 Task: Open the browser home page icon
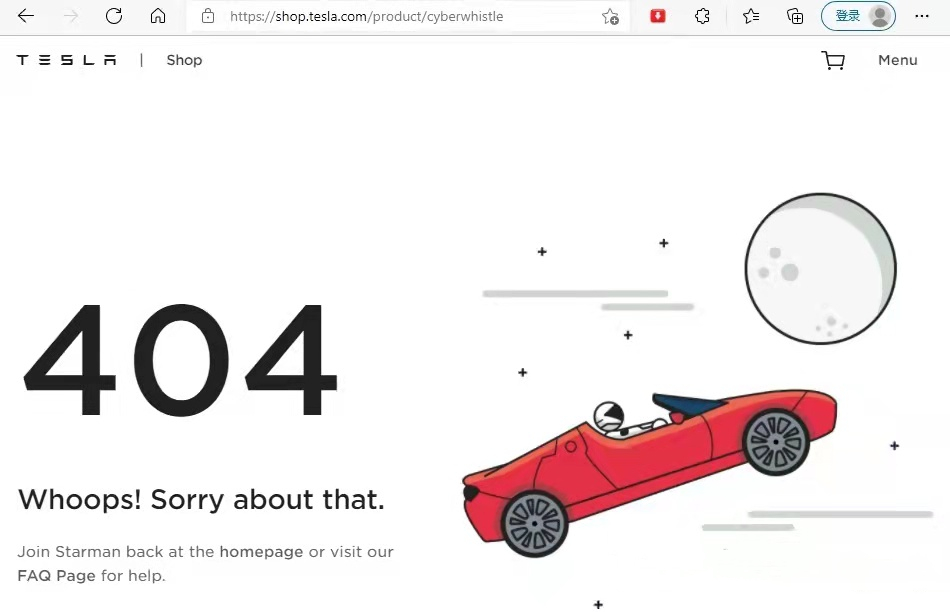[158, 16]
